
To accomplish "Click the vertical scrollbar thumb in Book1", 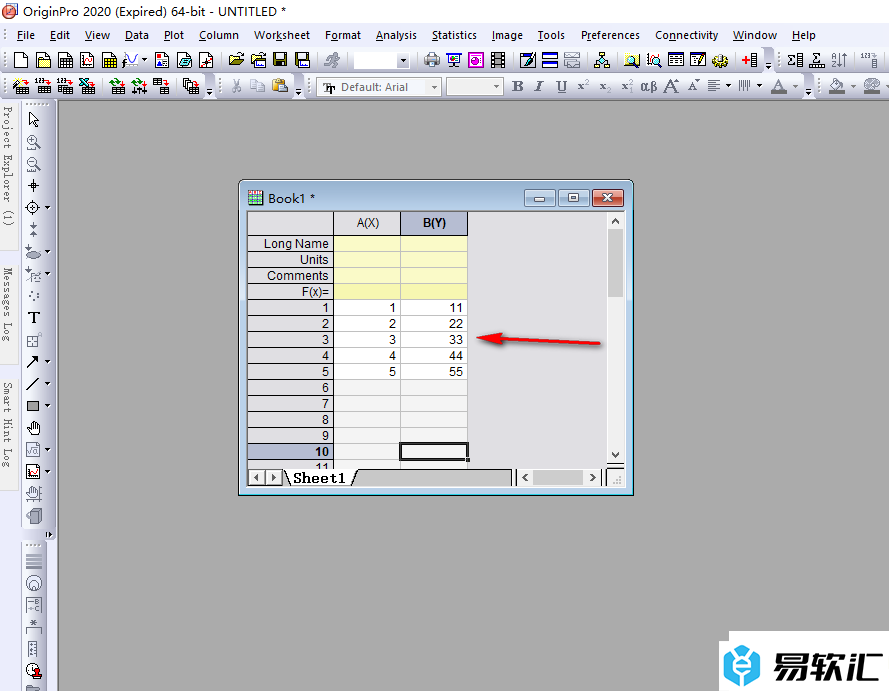I will pyautogui.click(x=615, y=263).
